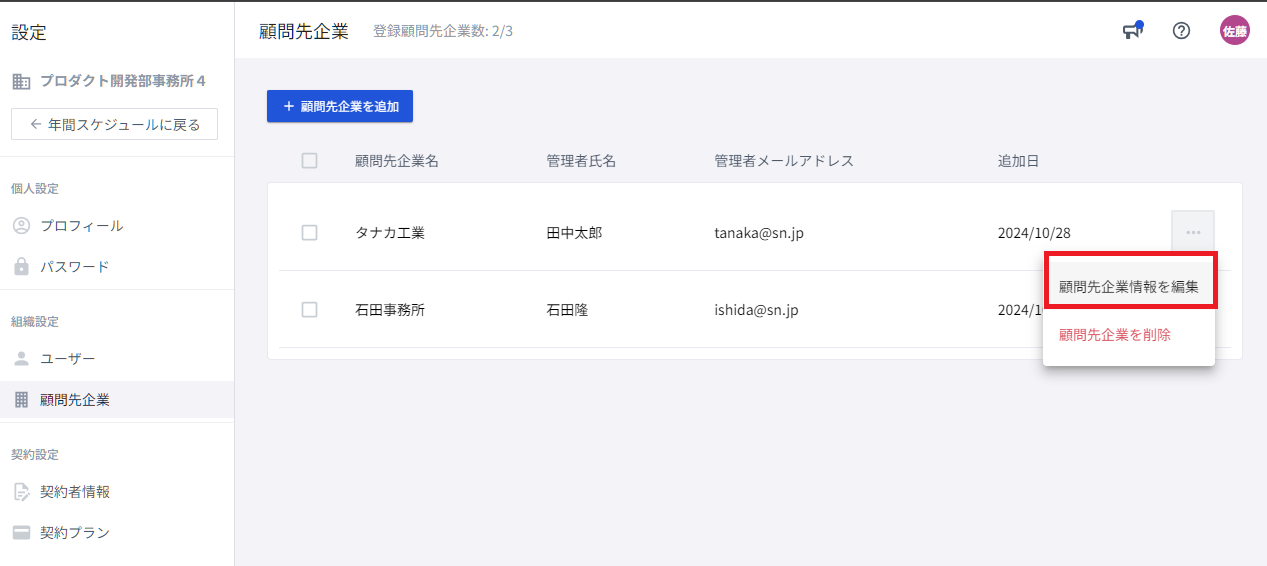Check the タナカ工業 row checkbox
Image resolution: width=1267 pixels, height=566 pixels.
click(309, 233)
